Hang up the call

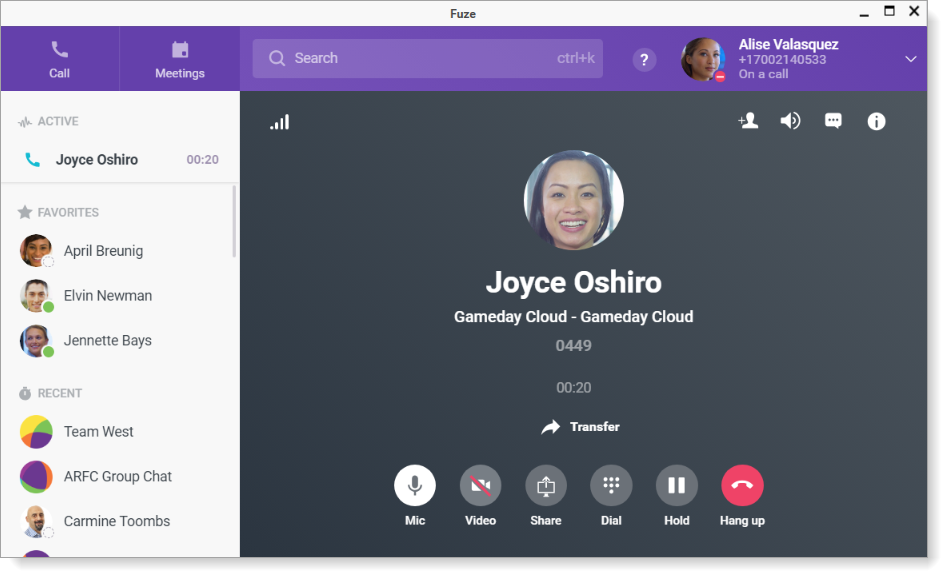coord(742,485)
